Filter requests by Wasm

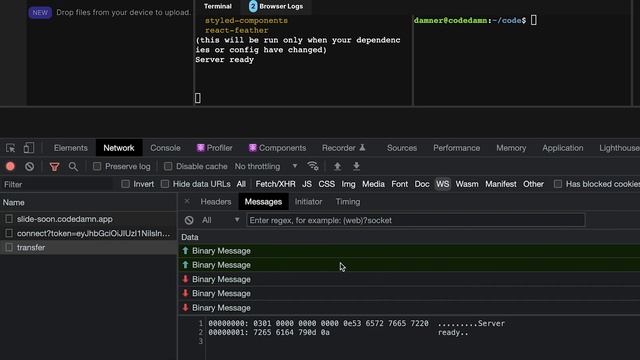(467, 184)
